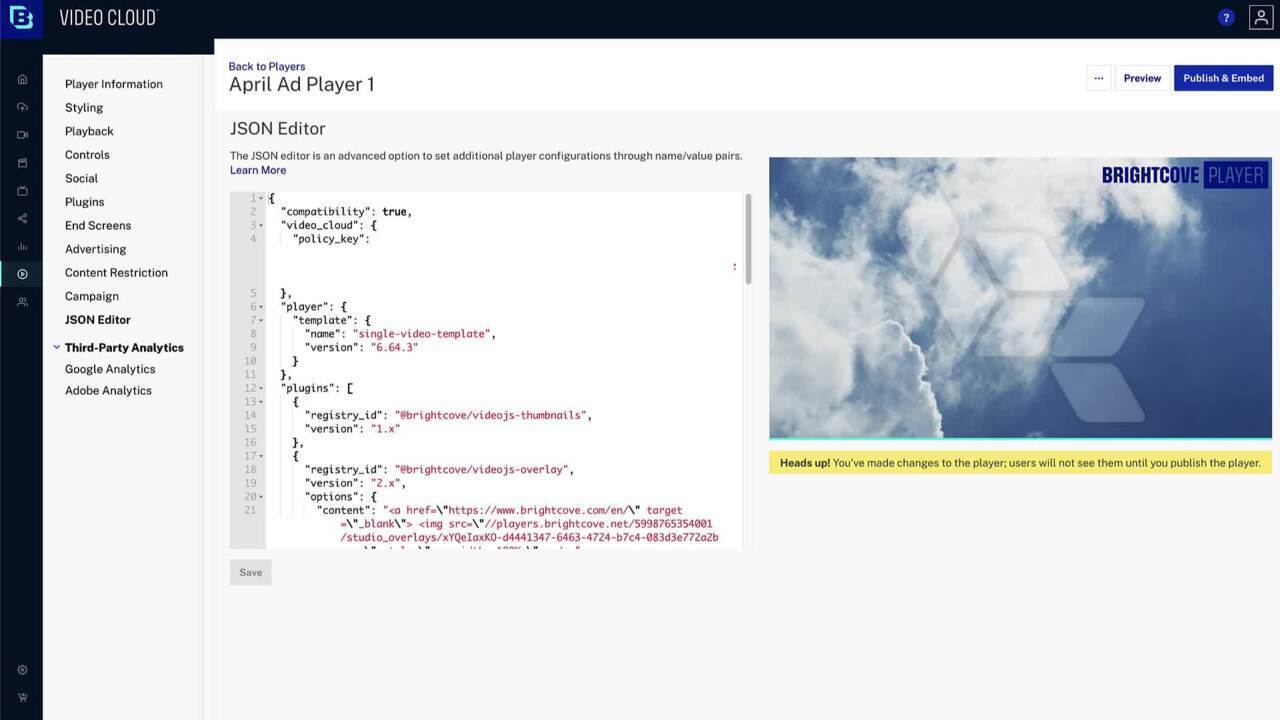Open the Styling section

[84, 108]
